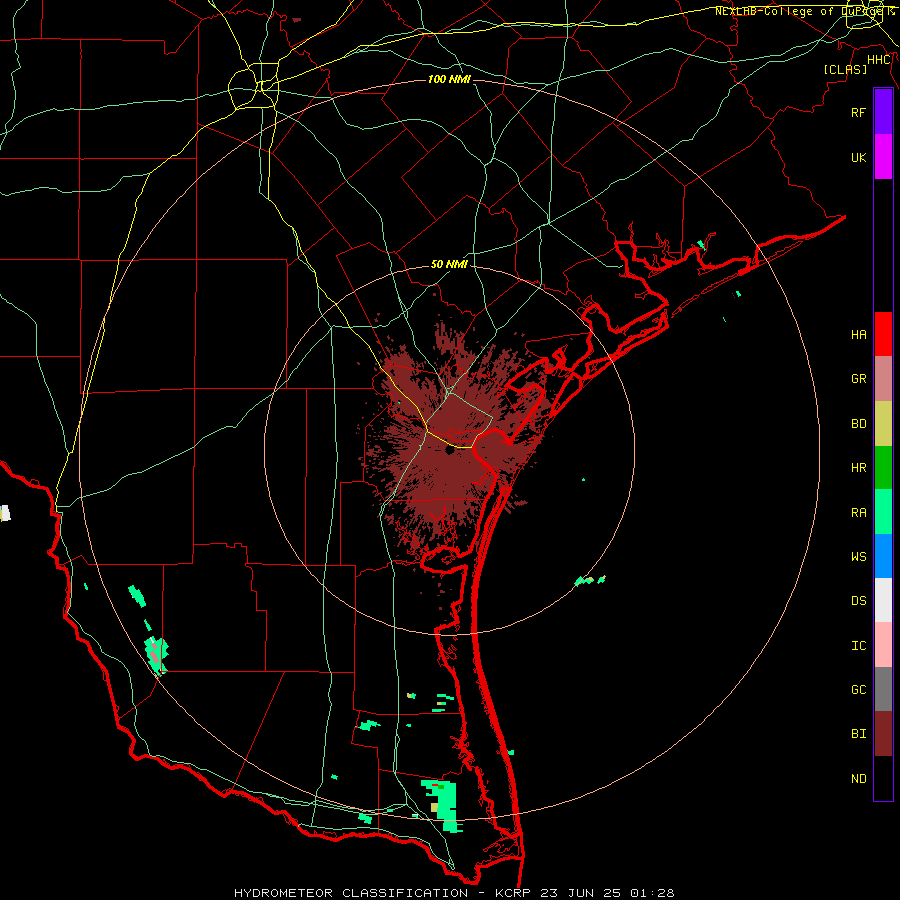
Task: Click the red HA legend swatch
Action: click(883, 334)
